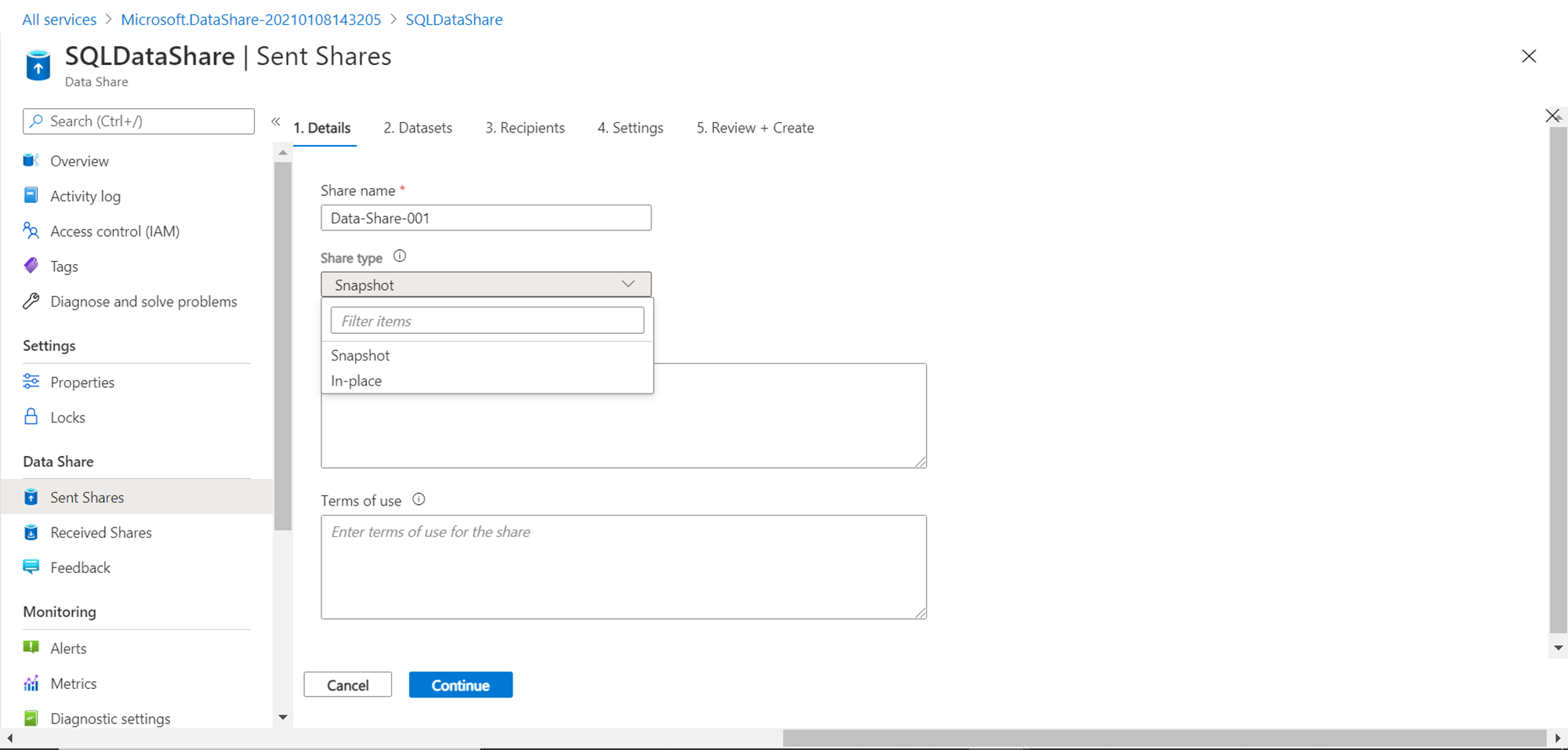Click the SQLDataShare resource icon in header

[38, 66]
